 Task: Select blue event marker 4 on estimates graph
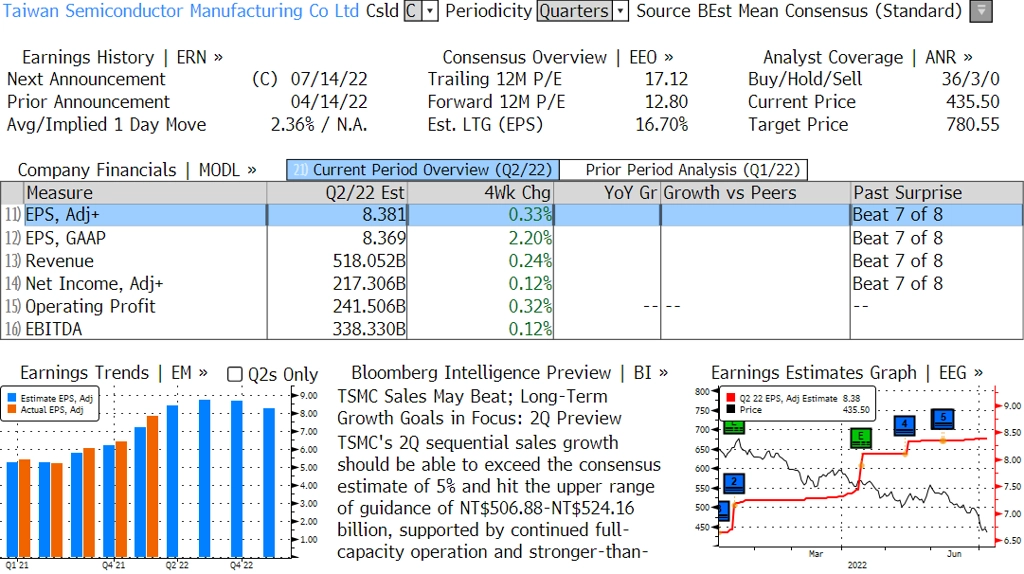pyautogui.click(x=904, y=425)
